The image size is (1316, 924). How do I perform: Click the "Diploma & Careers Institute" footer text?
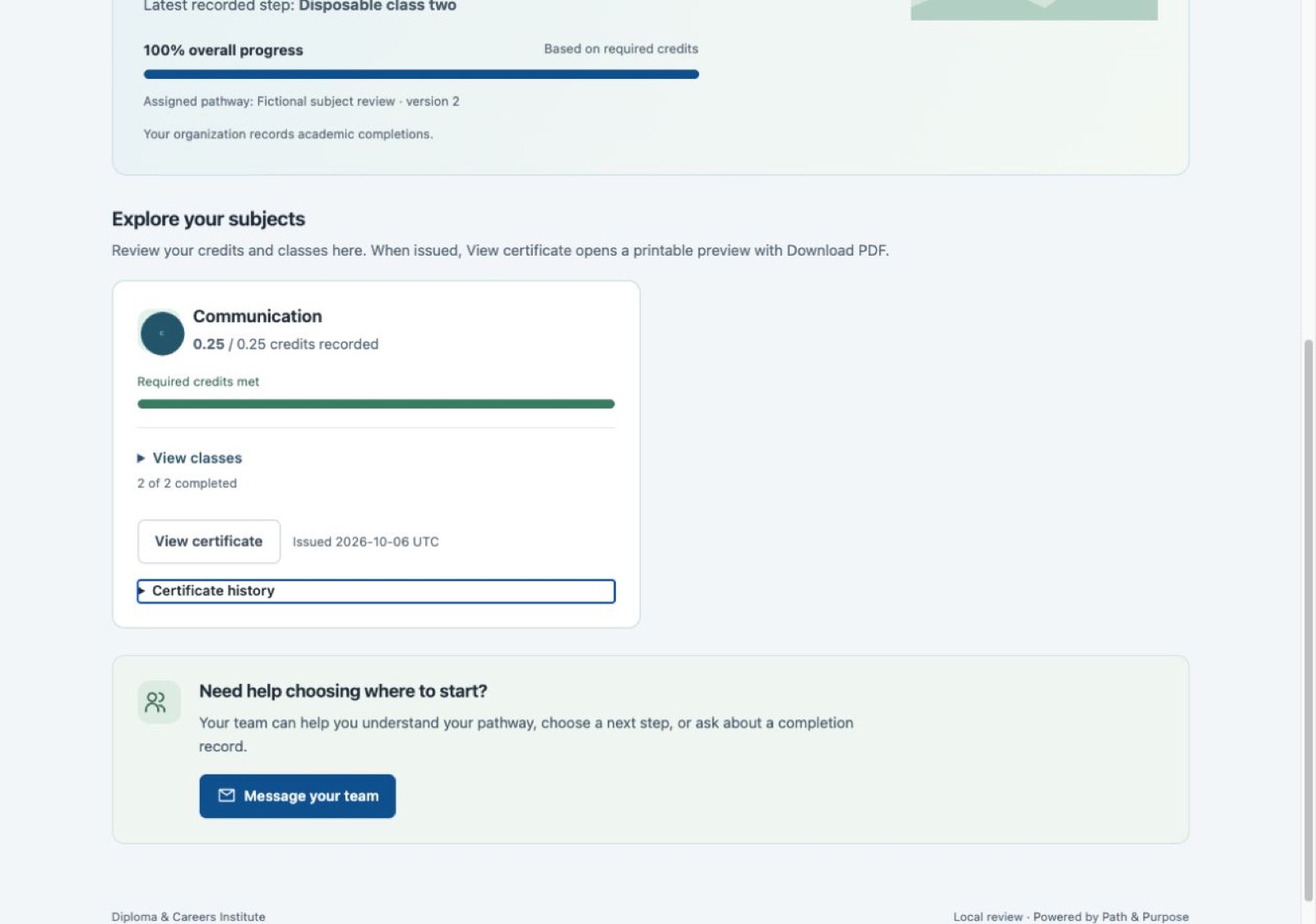point(188,917)
